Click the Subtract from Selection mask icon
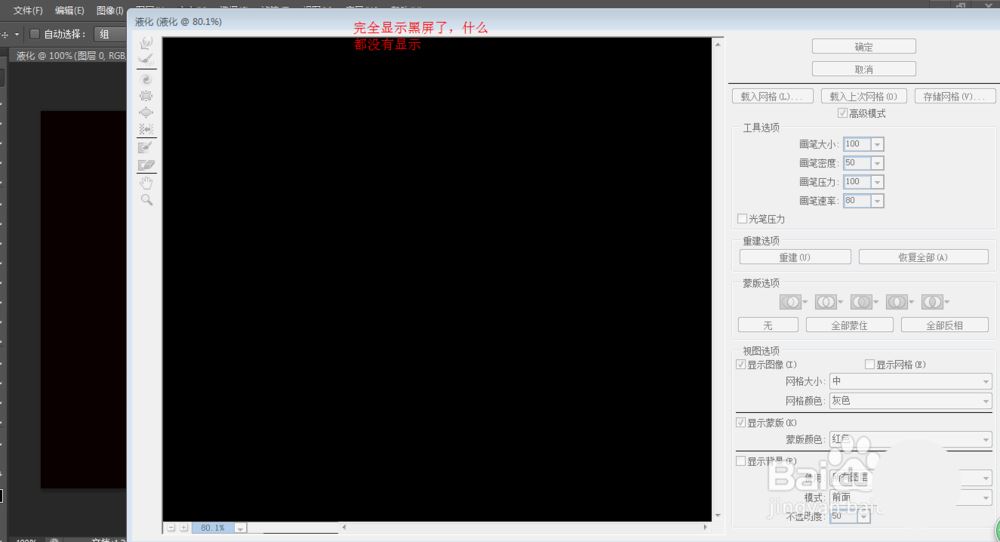The image size is (1000, 542). (x=864, y=302)
